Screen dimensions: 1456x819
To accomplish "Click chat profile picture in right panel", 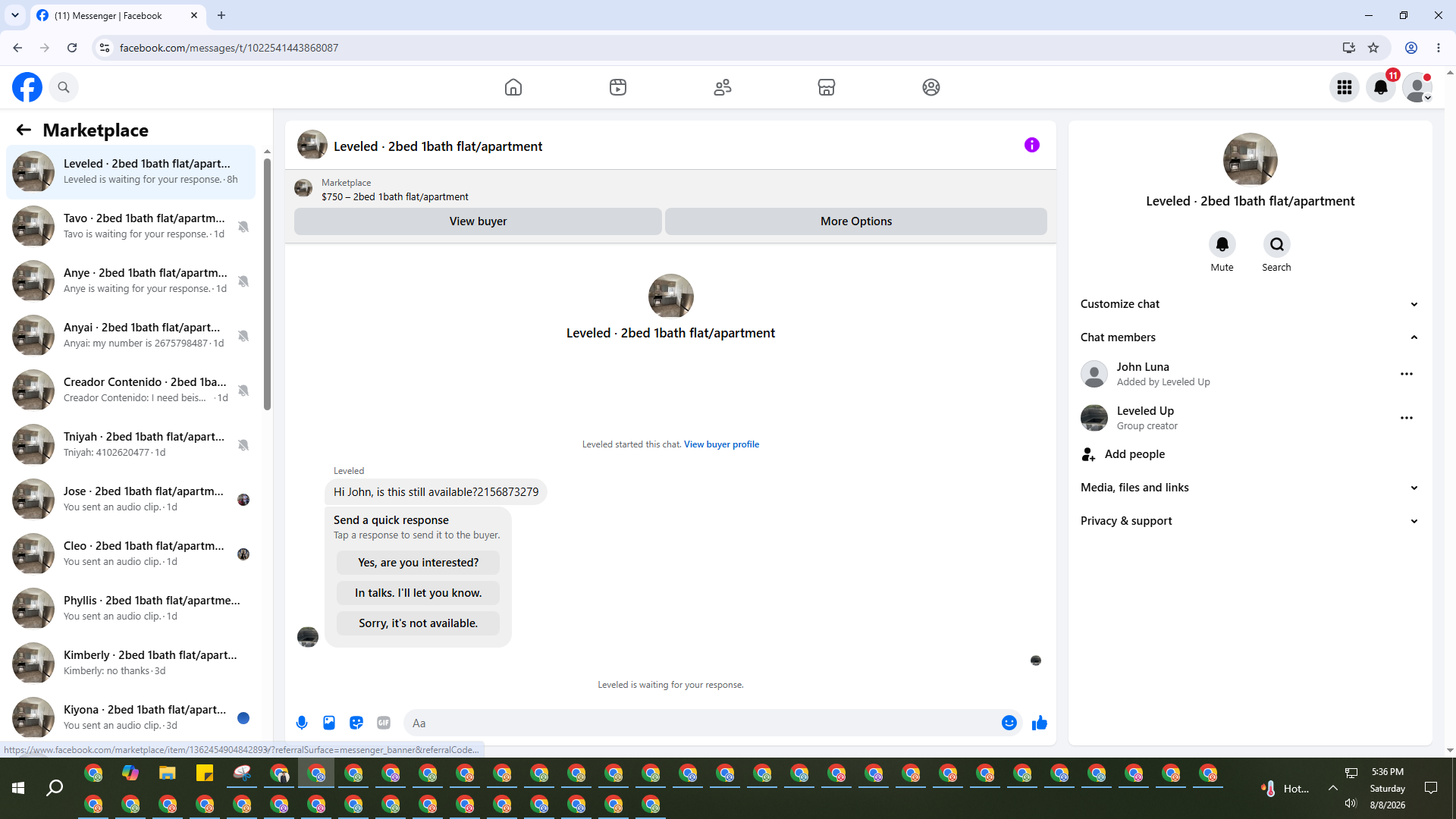I will (x=1250, y=160).
